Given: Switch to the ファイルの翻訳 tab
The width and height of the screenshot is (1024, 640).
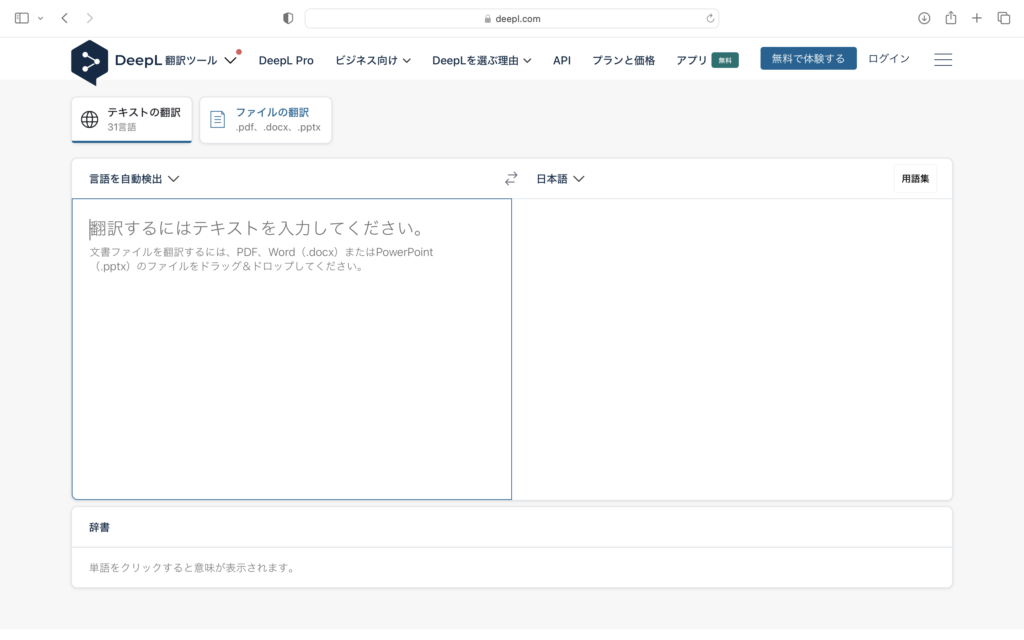Looking at the screenshot, I should pos(266,119).
